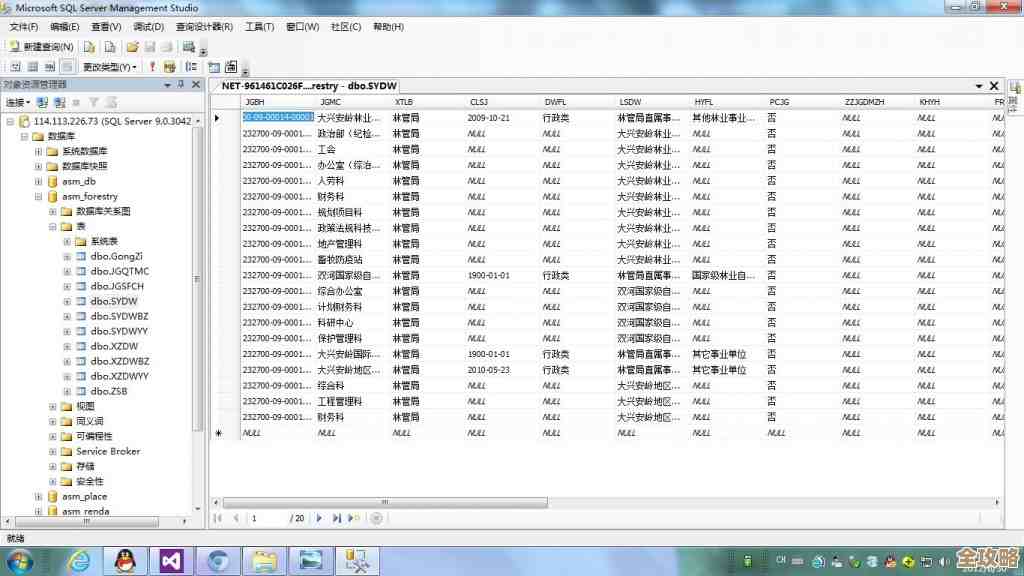Click the move to last record button

click(337, 518)
